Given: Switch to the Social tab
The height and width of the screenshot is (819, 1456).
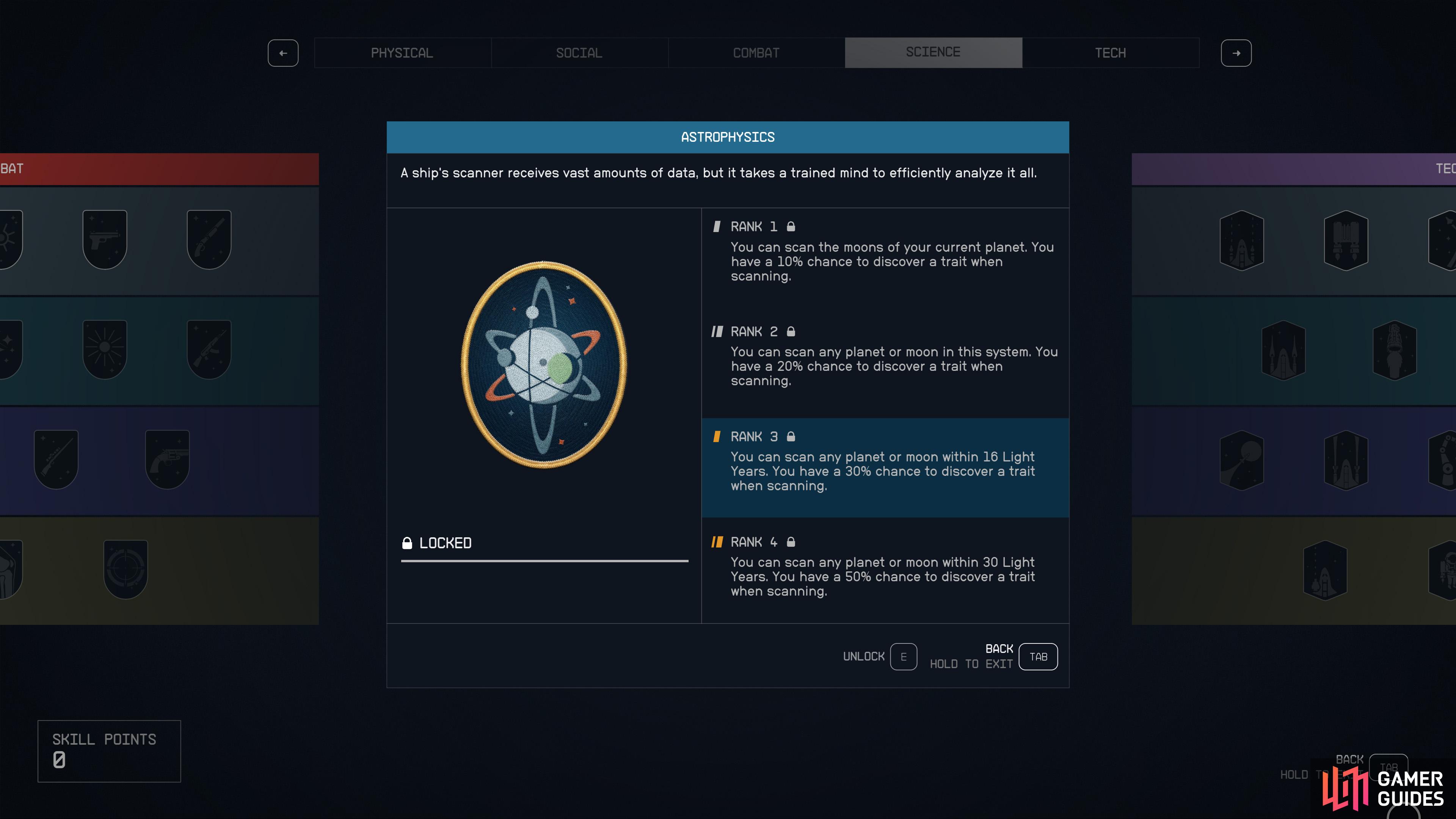Looking at the screenshot, I should tap(579, 53).
